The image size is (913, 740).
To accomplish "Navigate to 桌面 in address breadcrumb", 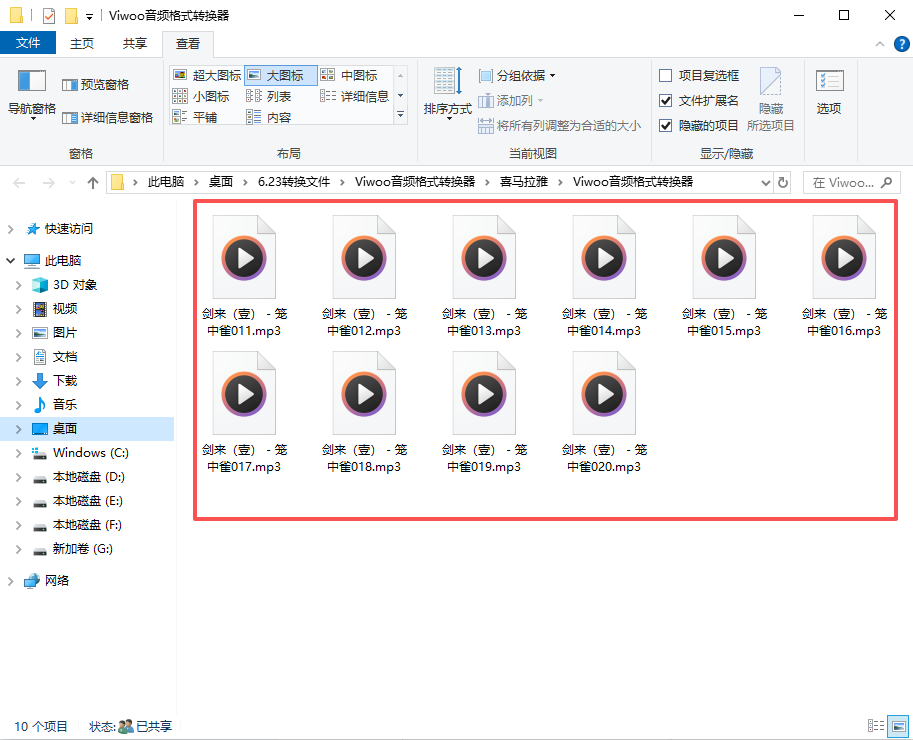I will (221, 182).
